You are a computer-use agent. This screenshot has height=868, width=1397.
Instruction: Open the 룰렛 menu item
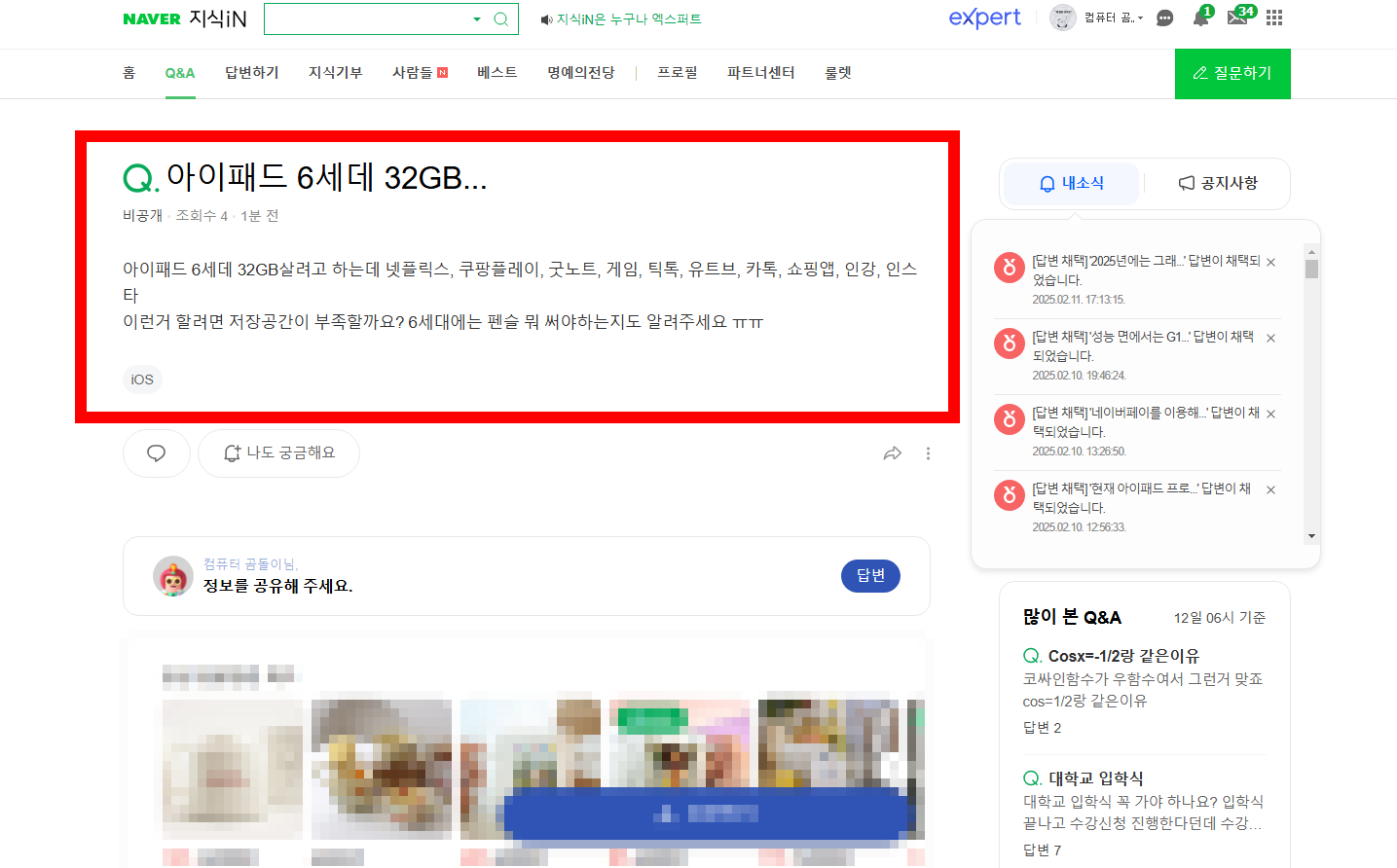tap(838, 73)
